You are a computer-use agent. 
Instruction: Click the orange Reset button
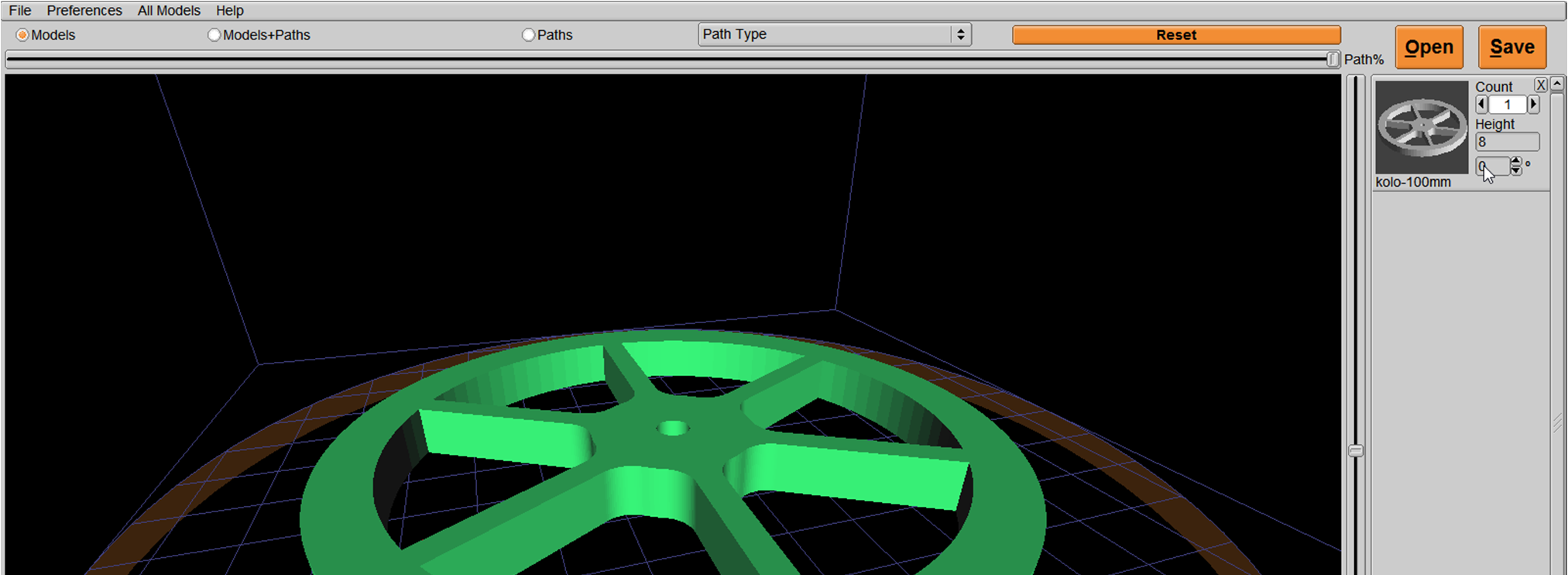click(x=1175, y=35)
